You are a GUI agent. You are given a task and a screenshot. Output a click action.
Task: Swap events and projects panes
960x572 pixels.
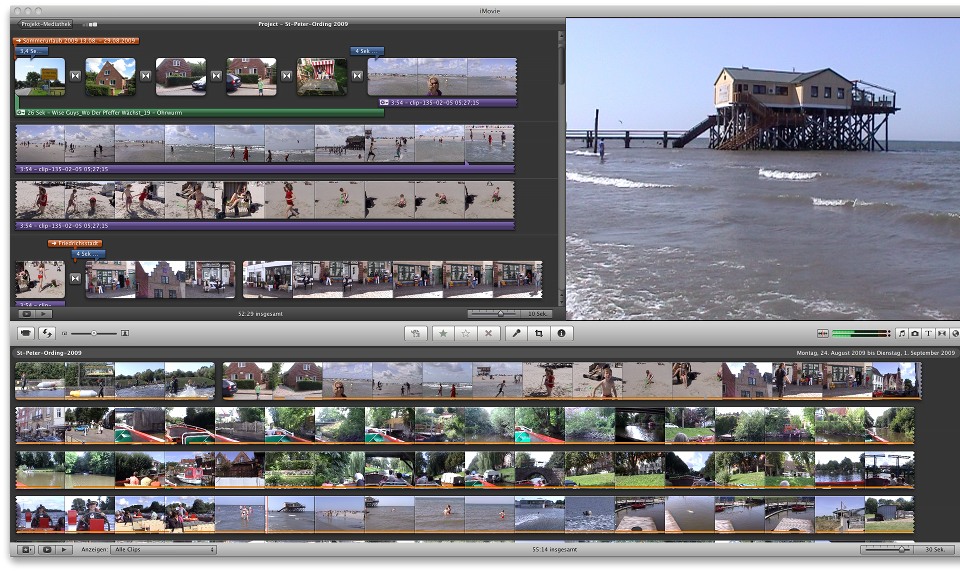[x=47, y=333]
